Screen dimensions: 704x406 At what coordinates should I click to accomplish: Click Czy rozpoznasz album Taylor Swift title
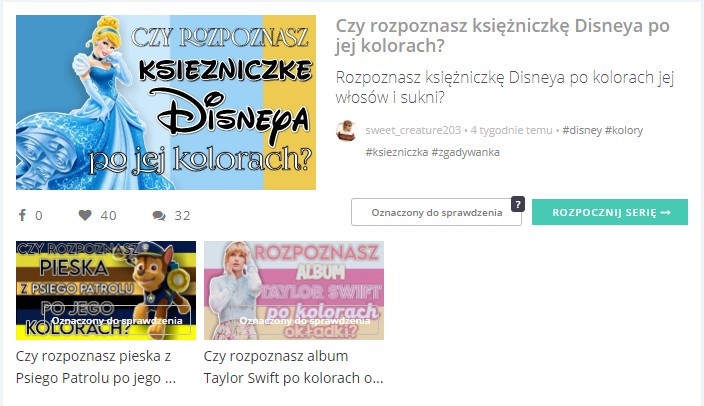(x=293, y=367)
